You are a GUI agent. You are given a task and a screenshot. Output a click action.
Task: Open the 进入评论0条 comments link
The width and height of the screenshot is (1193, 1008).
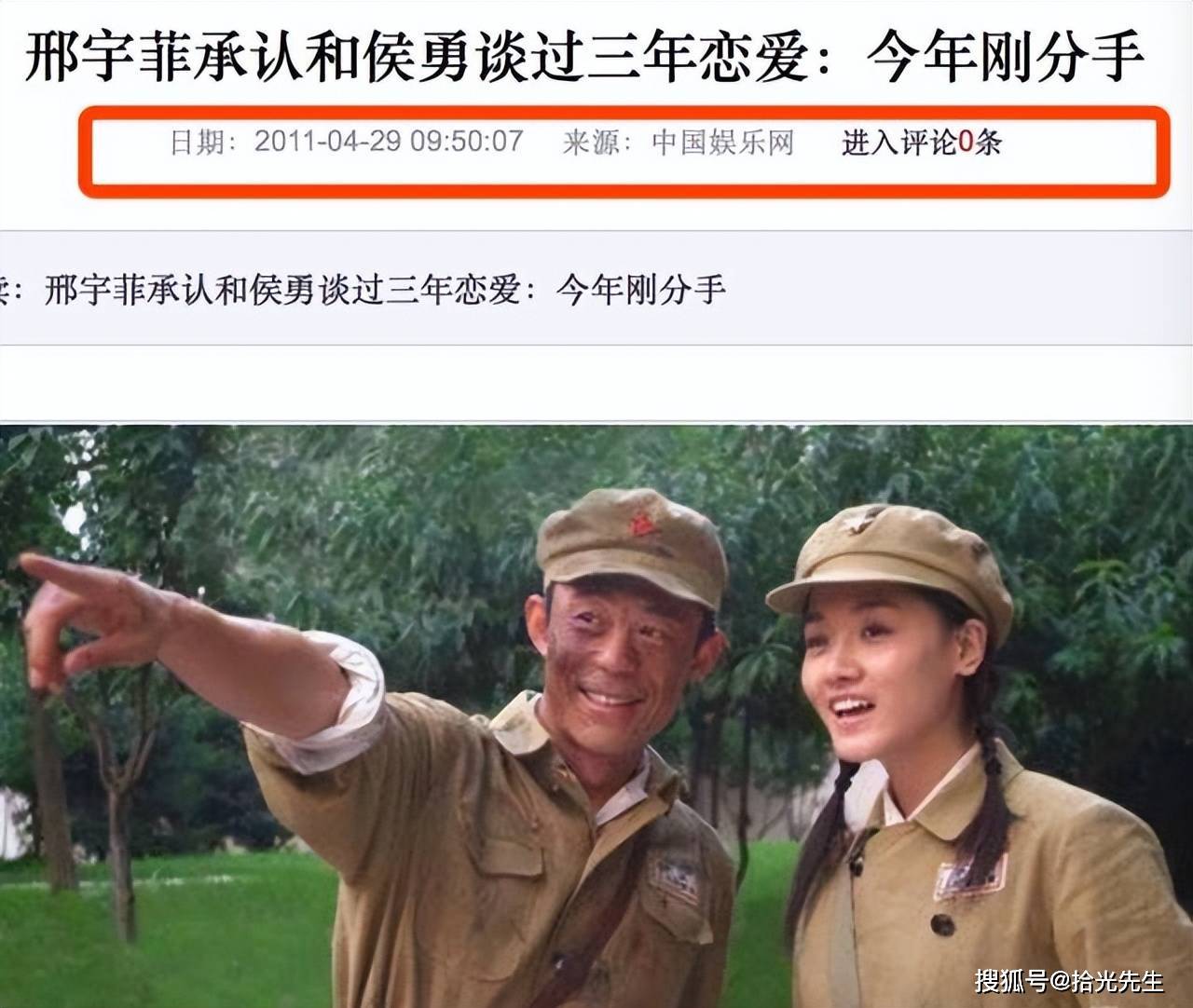(x=921, y=143)
